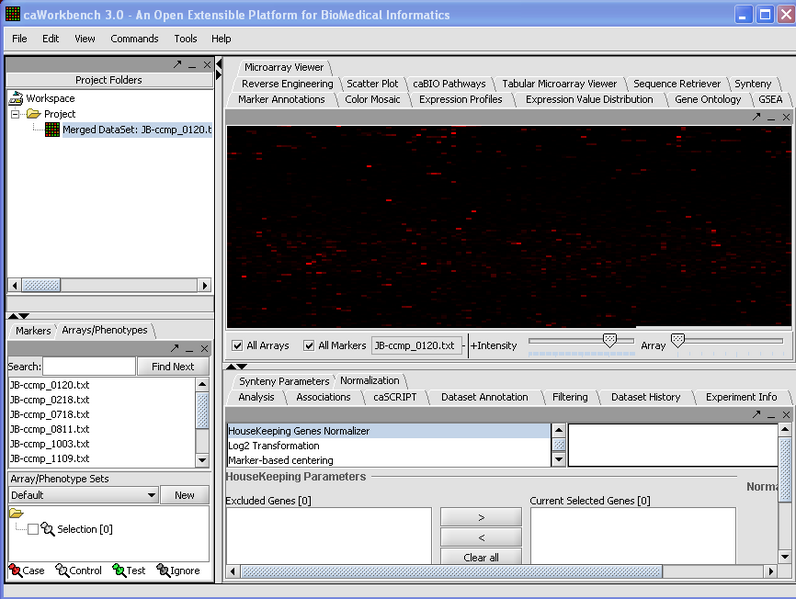The width and height of the screenshot is (796, 599).
Task: Click the red Case pin icon
Action: pyautogui.click(x=14, y=570)
